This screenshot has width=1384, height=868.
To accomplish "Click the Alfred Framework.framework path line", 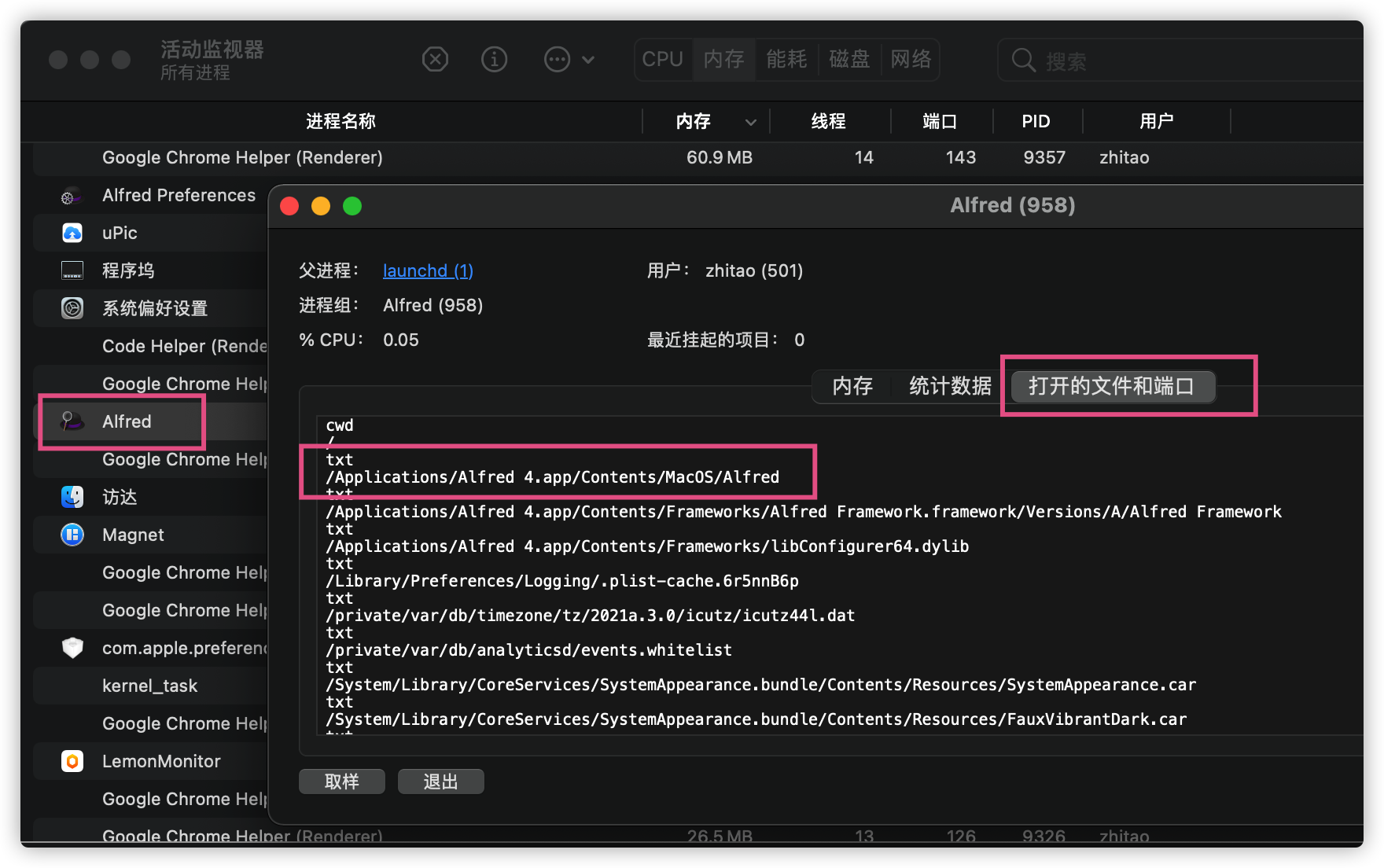I will [x=804, y=512].
